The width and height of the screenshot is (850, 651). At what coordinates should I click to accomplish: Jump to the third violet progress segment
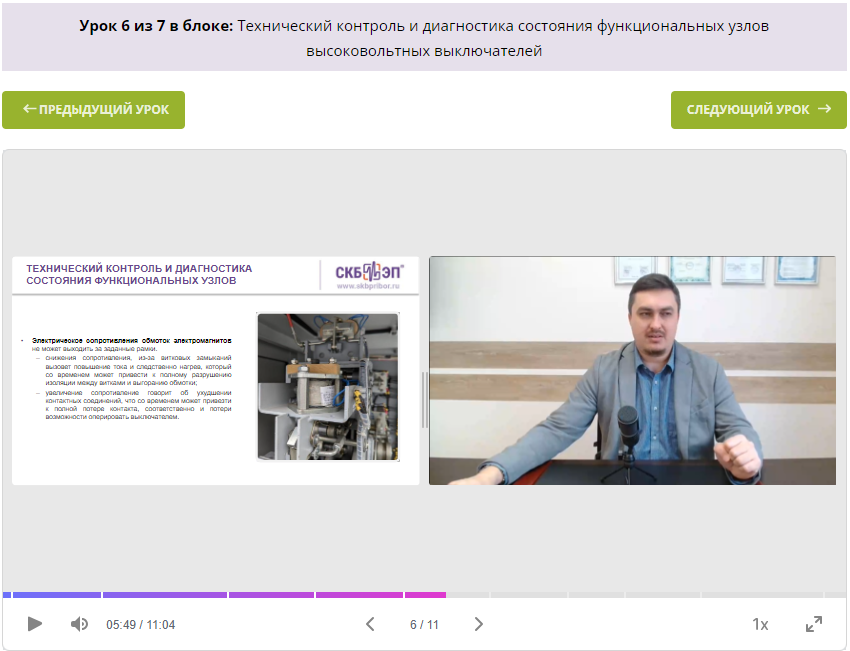tap(272, 595)
